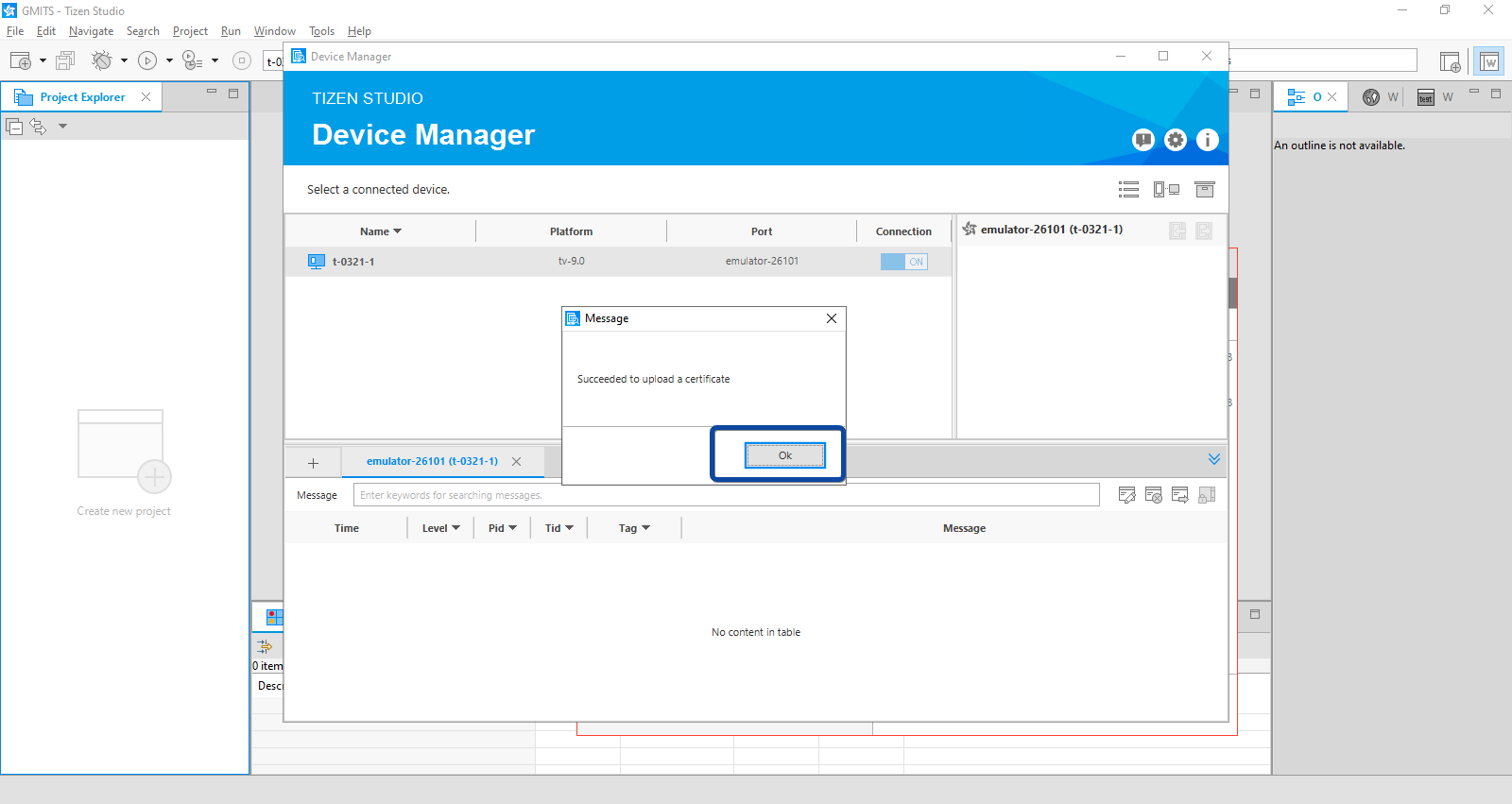Open the Tid filter dropdown
This screenshot has height=804, width=1512.
coord(558,528)
